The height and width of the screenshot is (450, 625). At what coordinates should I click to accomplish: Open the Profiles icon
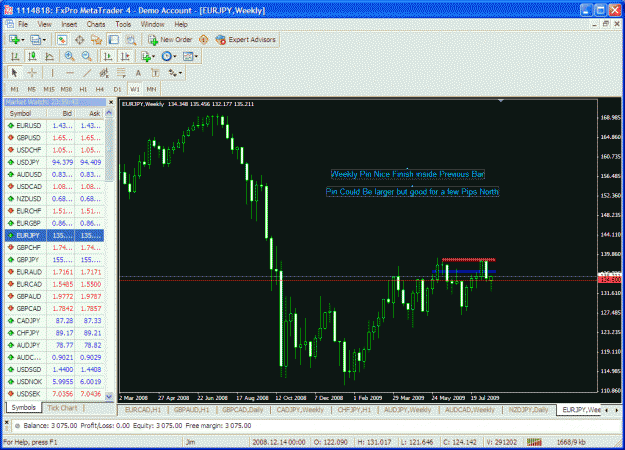35,40
